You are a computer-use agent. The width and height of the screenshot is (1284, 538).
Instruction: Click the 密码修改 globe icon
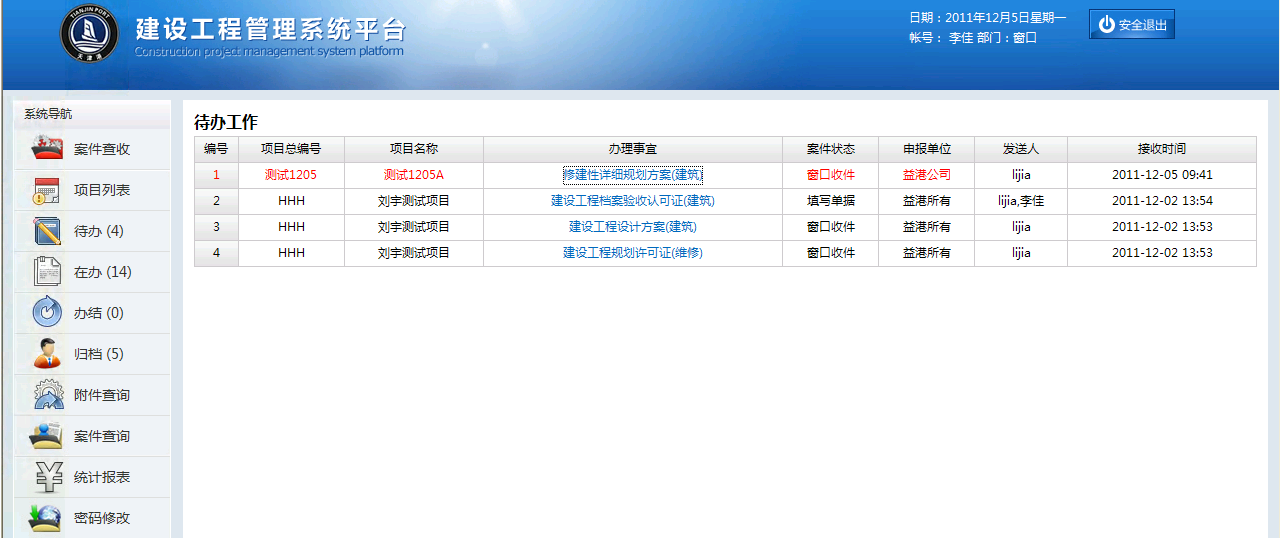point(47,517)
